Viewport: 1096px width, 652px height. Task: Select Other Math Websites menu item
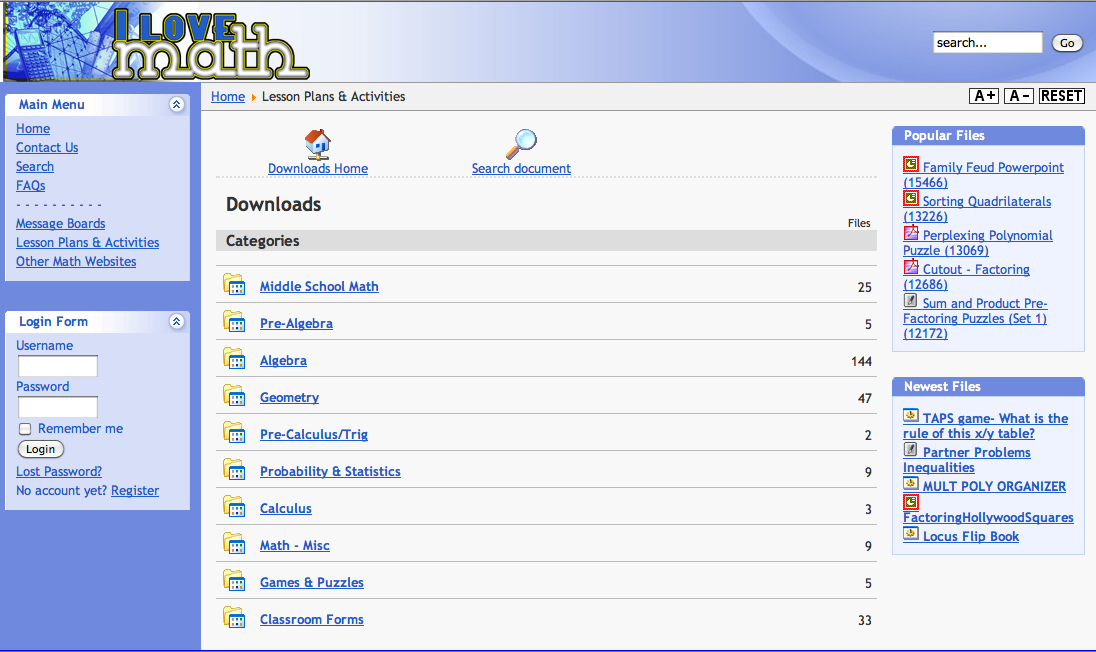click(76, 262)
